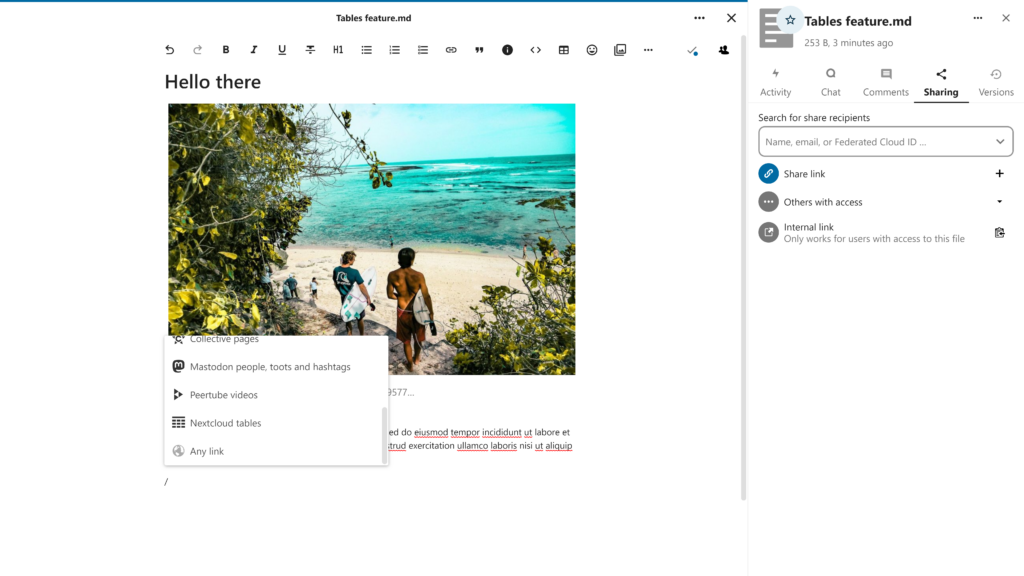Toggle underline formatting

(281, 49)
